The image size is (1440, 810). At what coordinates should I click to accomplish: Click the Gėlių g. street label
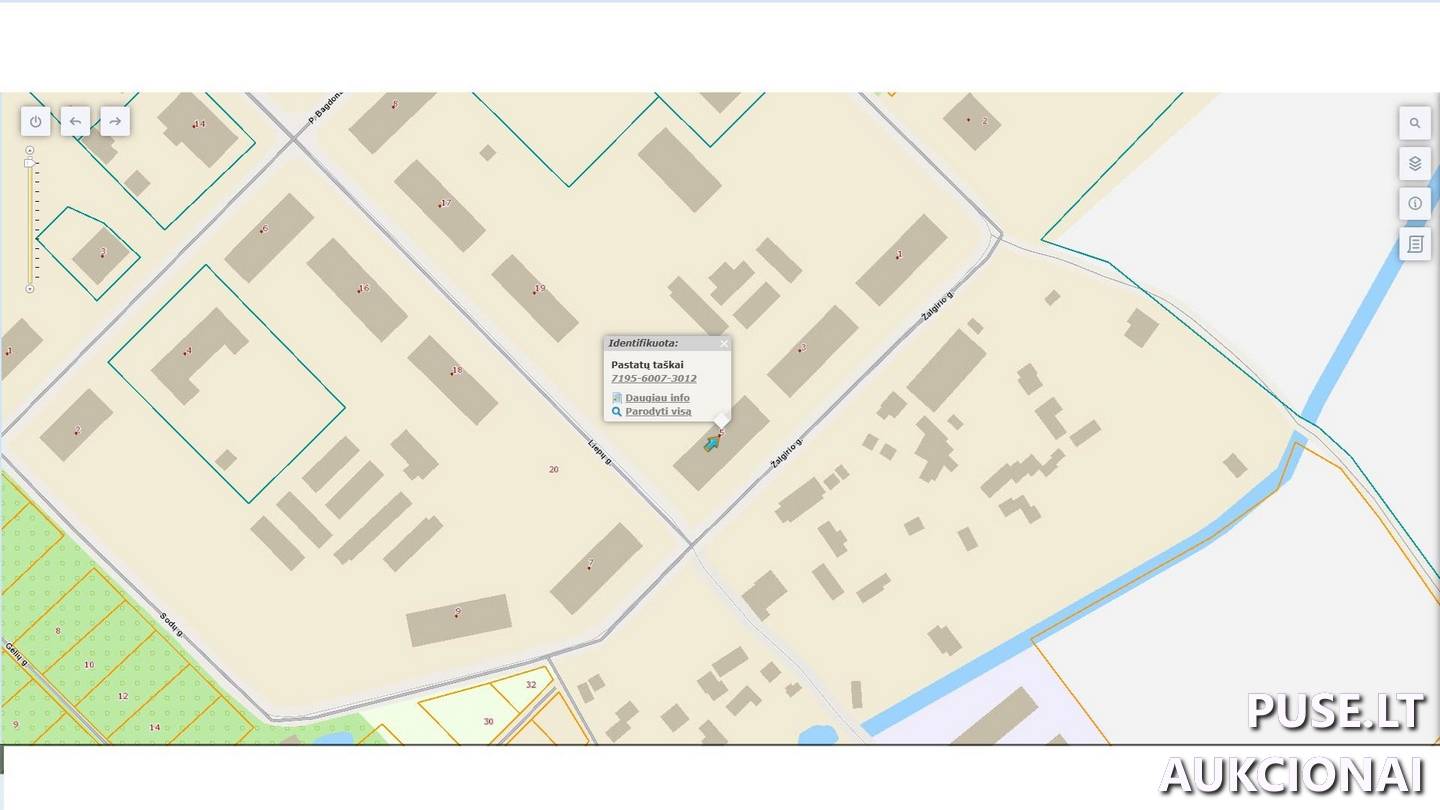tap(15, 656)
